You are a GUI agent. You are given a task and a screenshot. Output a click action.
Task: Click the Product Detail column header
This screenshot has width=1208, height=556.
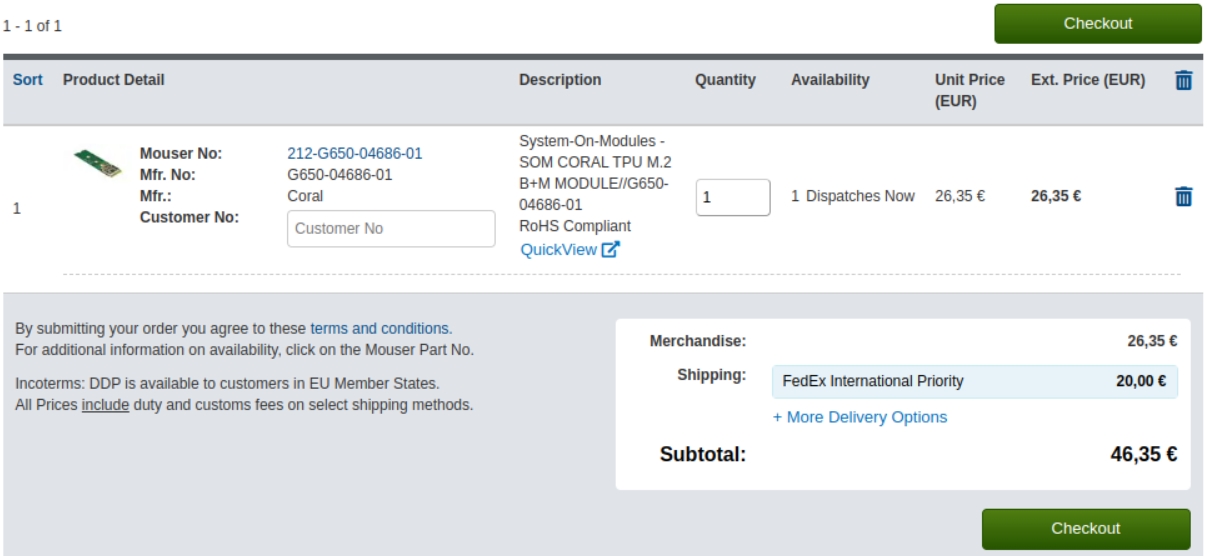click(x=114, y=80)
